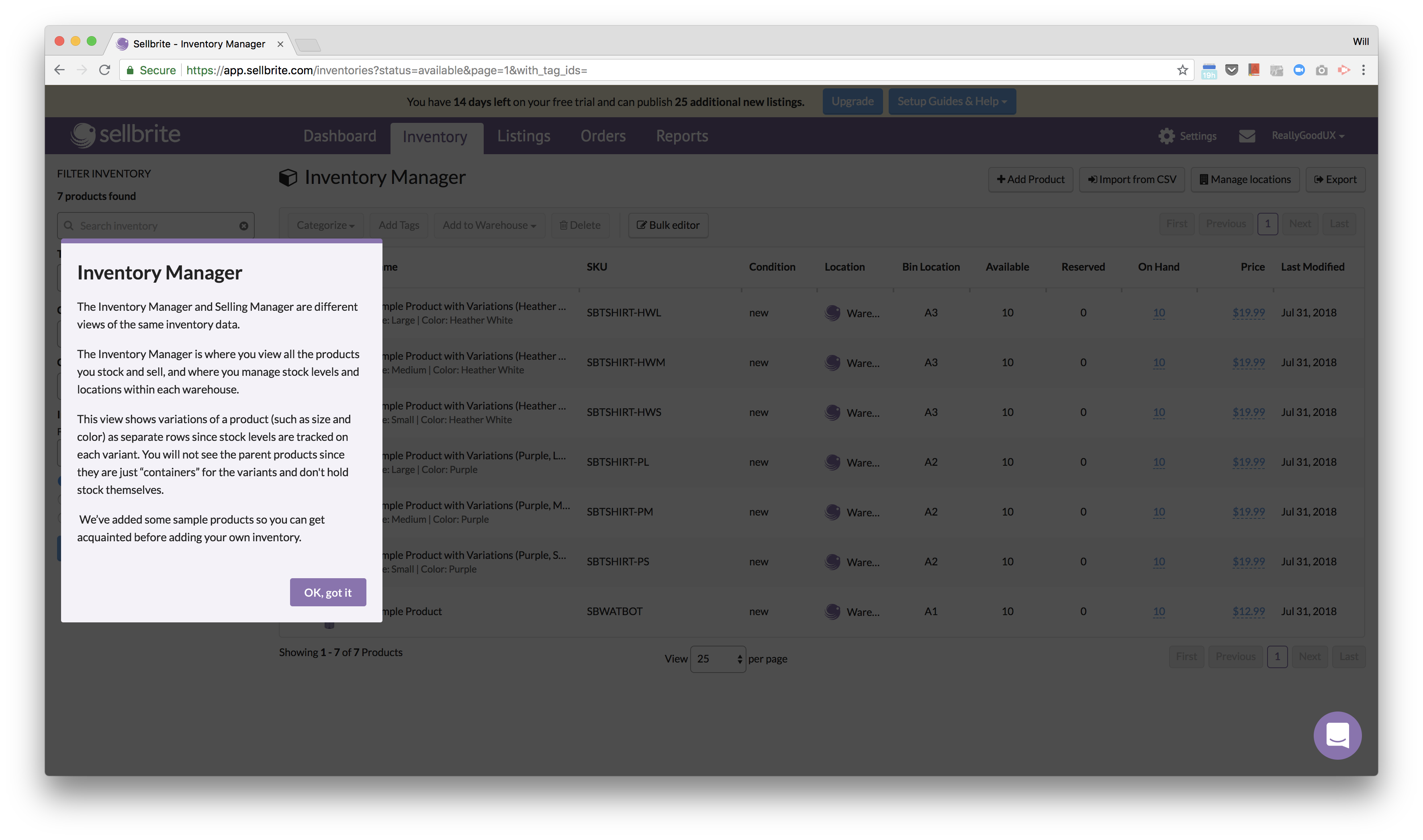The height and width of the screenshot is (840, 1423).
Task: Edit $12.99 price for SBWATBOT
Action: tap(1248, 611)
